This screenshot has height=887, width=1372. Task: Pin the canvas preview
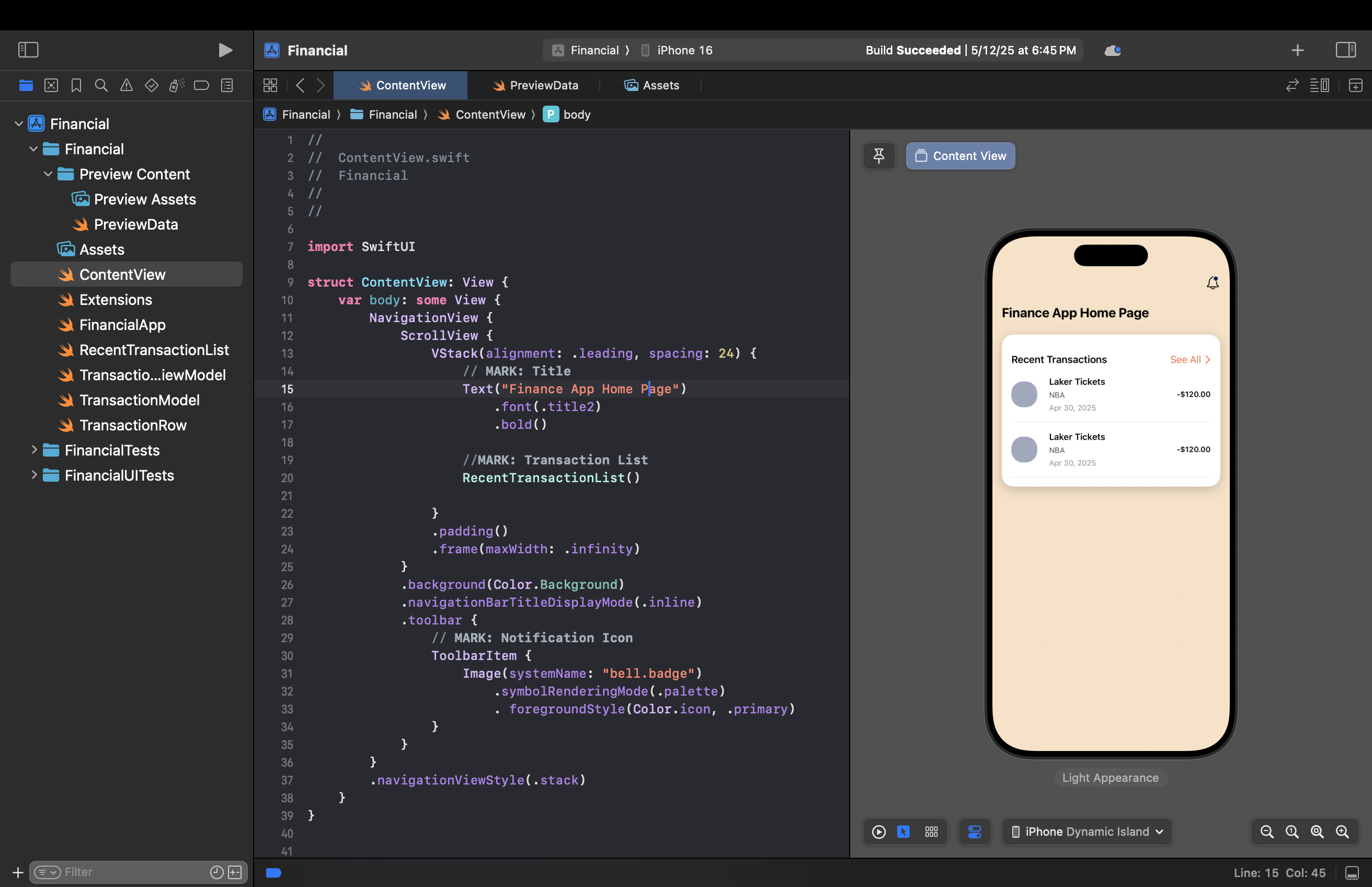point(878,156)
